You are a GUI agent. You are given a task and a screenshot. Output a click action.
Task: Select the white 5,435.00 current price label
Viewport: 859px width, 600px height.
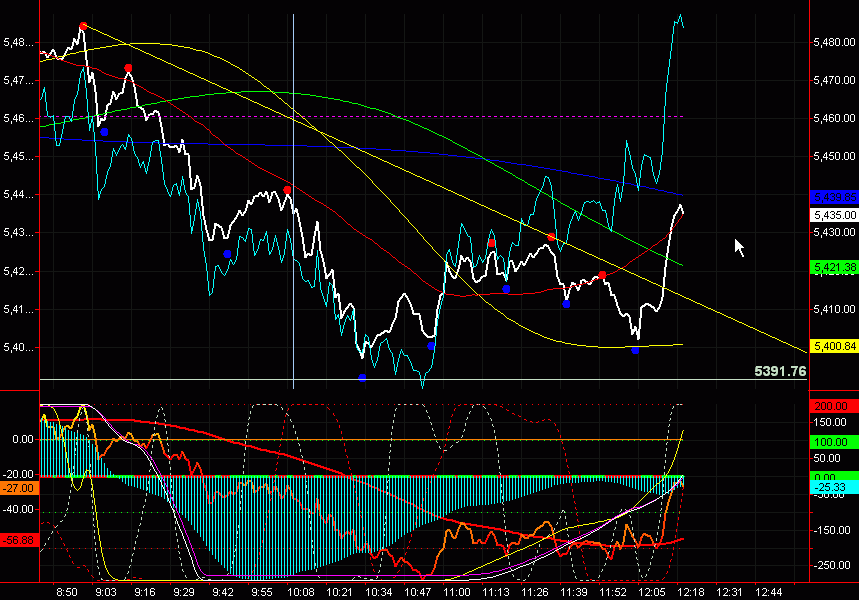coord(832,215)
